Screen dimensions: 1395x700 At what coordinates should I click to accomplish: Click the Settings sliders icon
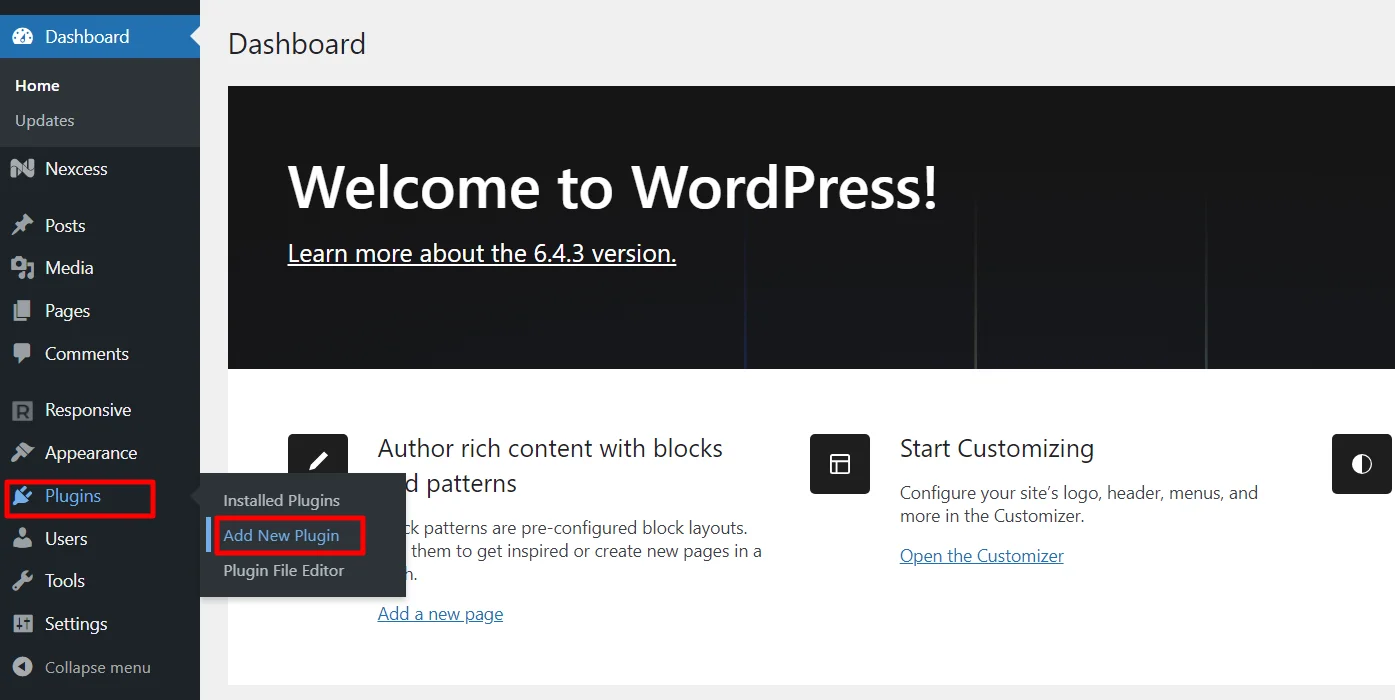[x=22, y=624]
